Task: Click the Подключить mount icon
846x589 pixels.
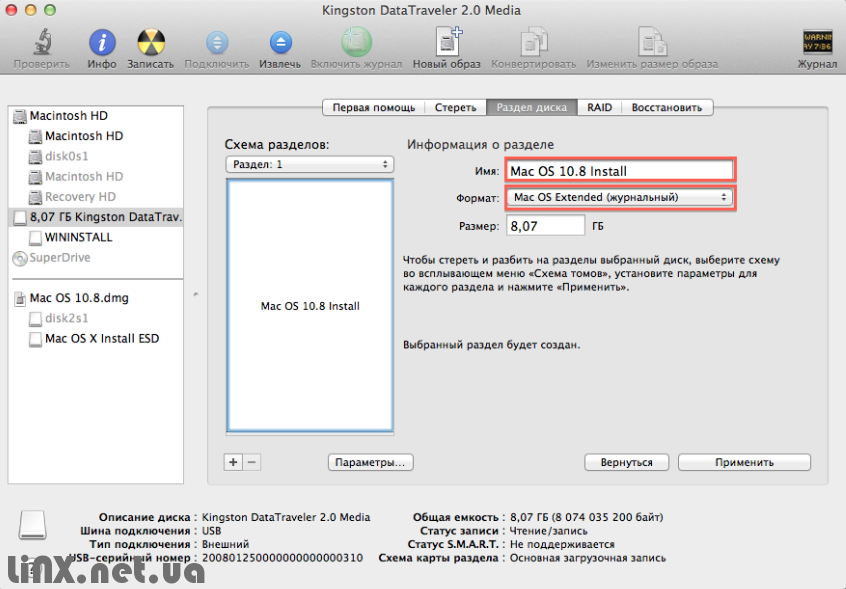Action: click(217, 42)
